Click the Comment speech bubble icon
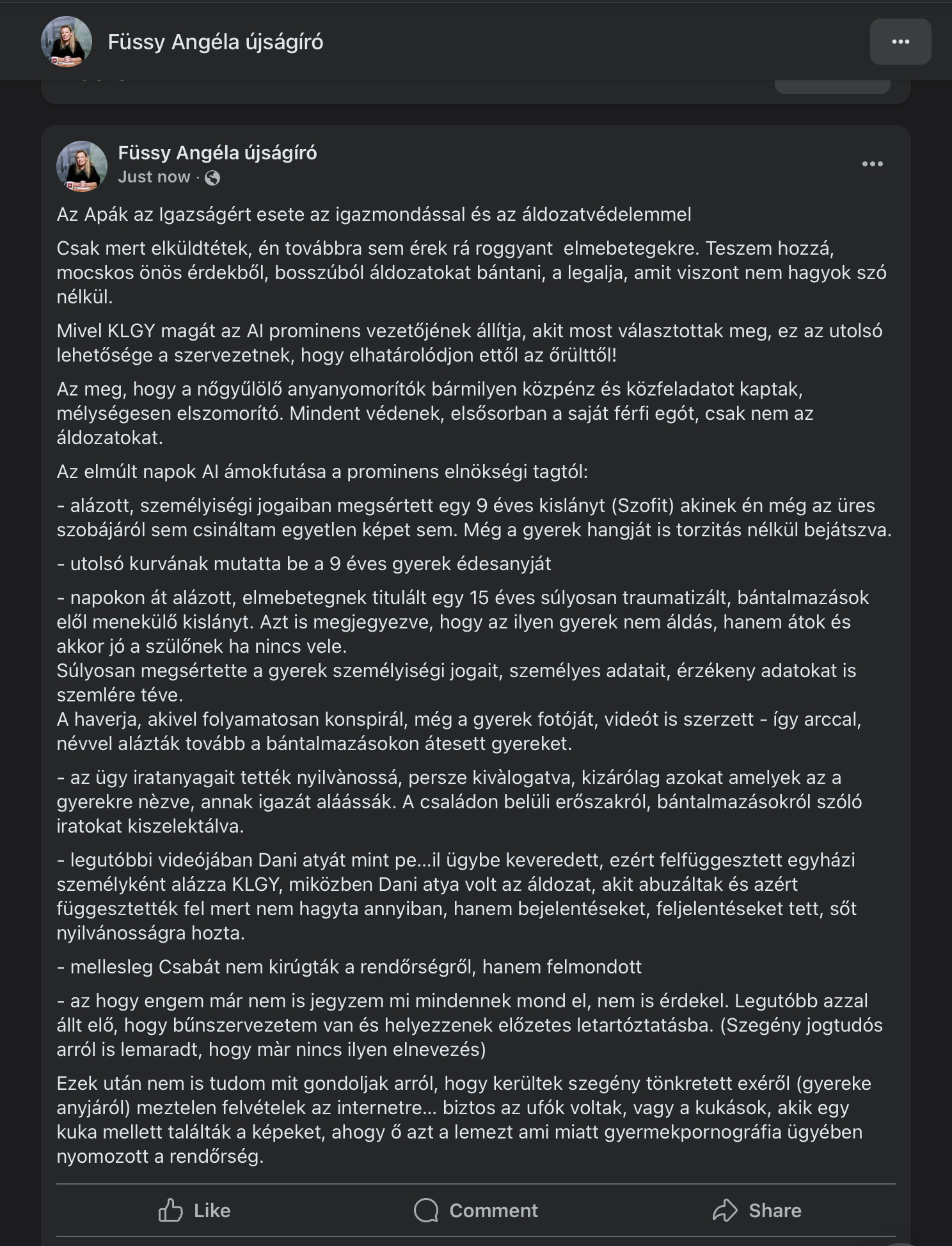 (426, 1210)
